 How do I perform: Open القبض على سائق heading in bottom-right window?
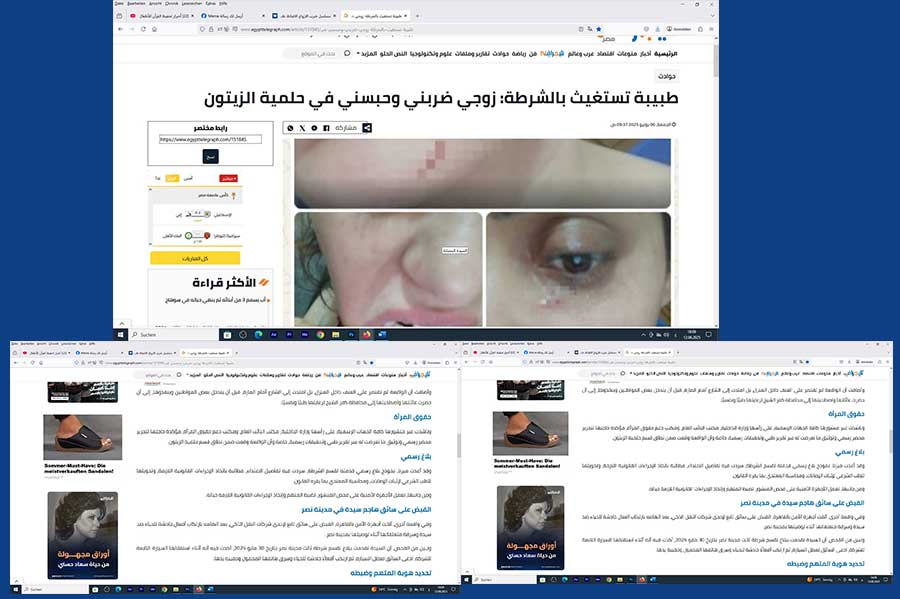tap(802, 503)
